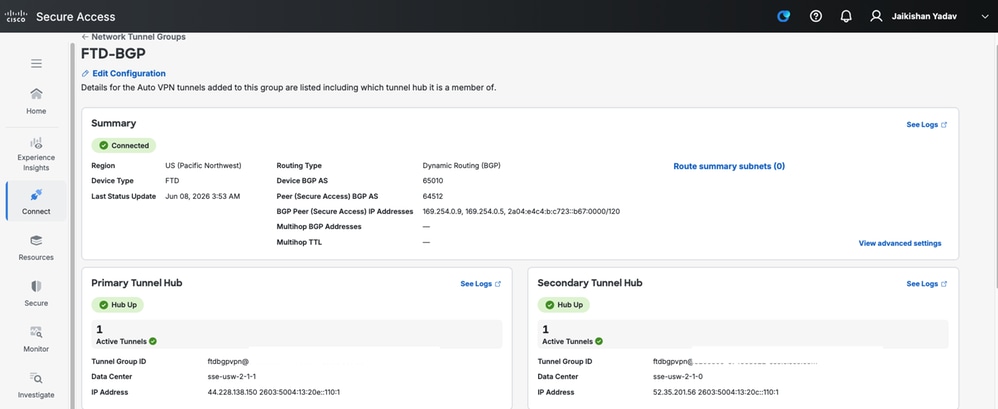Click the 'Jun 08, 2026 3:53 AM' timestamp

pos(202,196)
